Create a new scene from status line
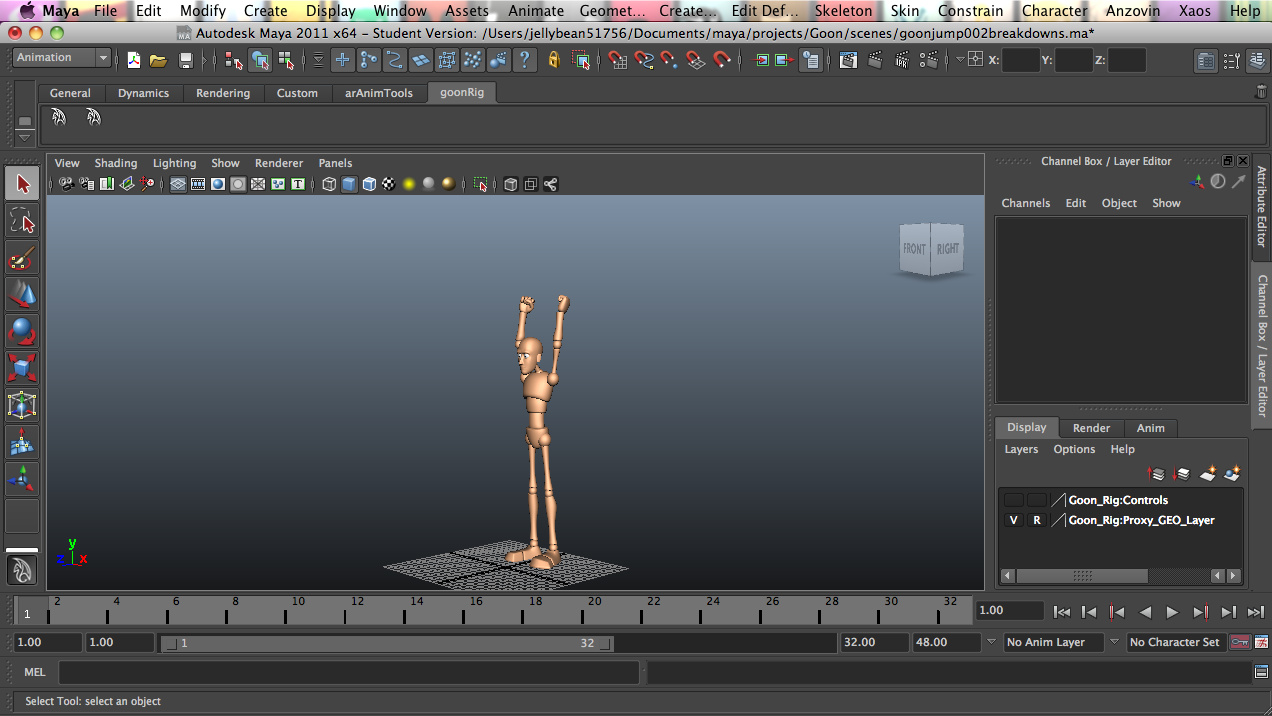Screen dimensions: 1272x716 click(x=133, y=61)
